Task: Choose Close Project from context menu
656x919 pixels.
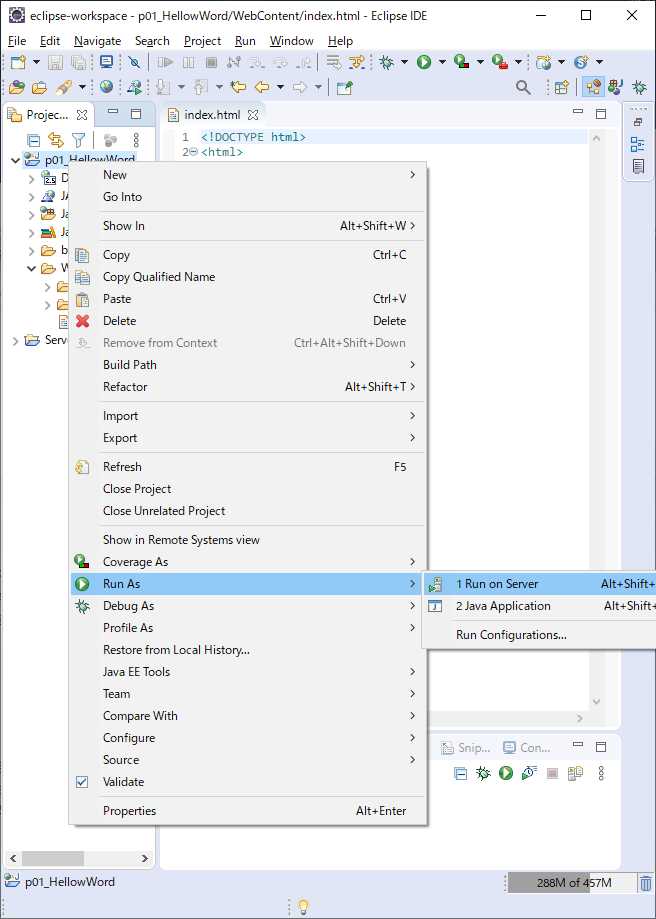Action: tap(249, 489)
